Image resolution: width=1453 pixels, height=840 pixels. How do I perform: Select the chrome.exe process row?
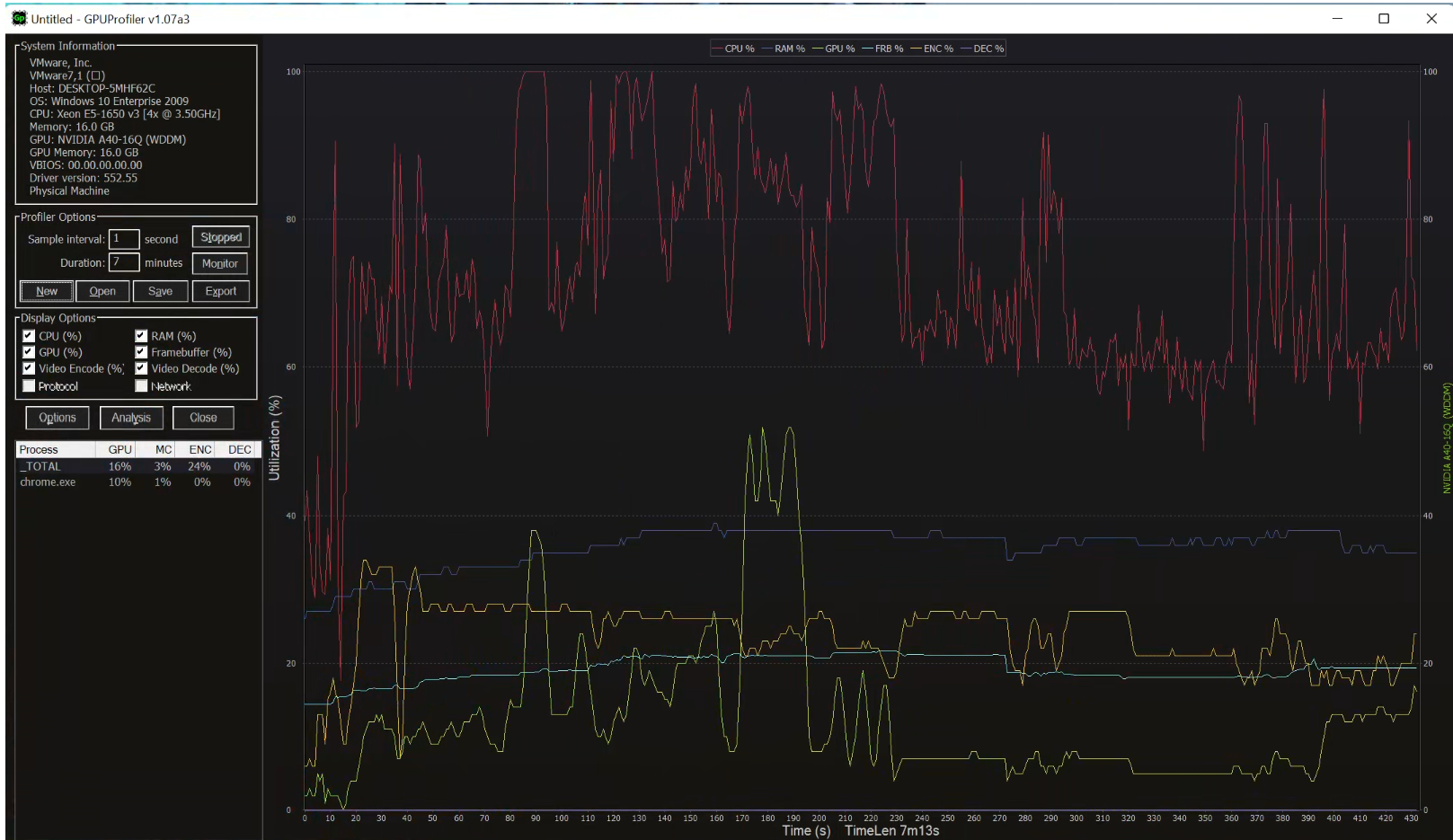49,482
